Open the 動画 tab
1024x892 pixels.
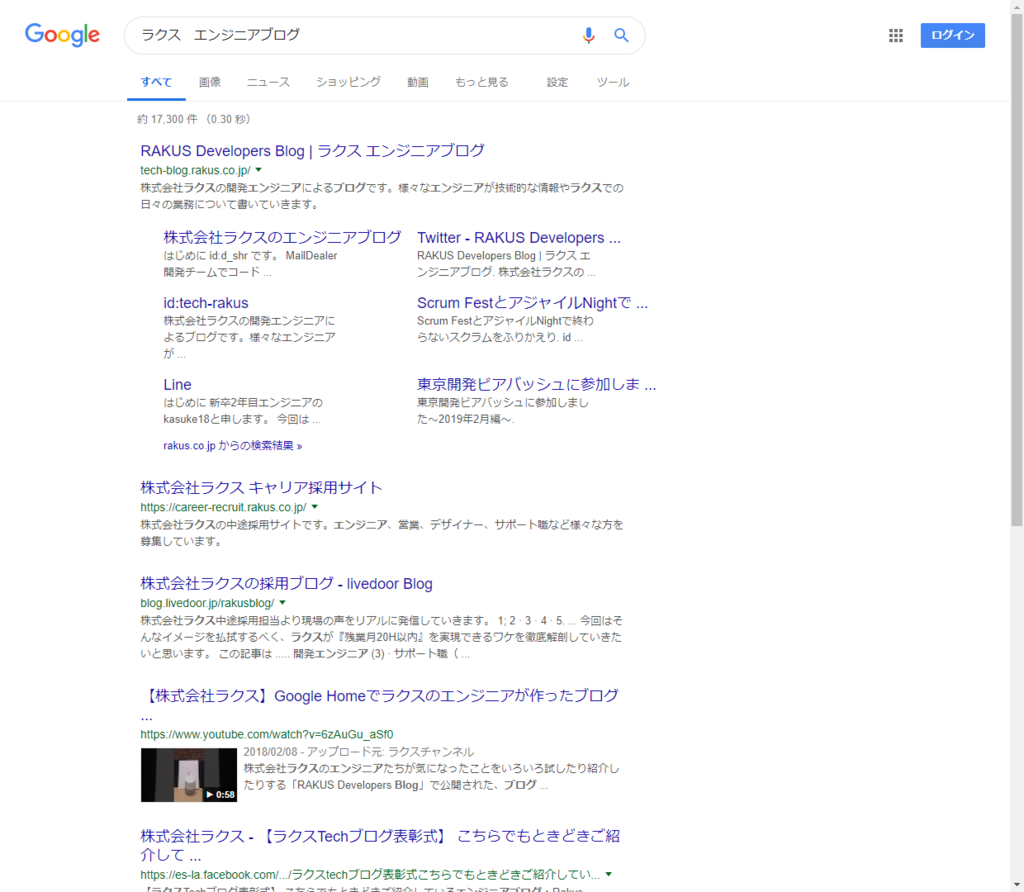tap(418, 82)
